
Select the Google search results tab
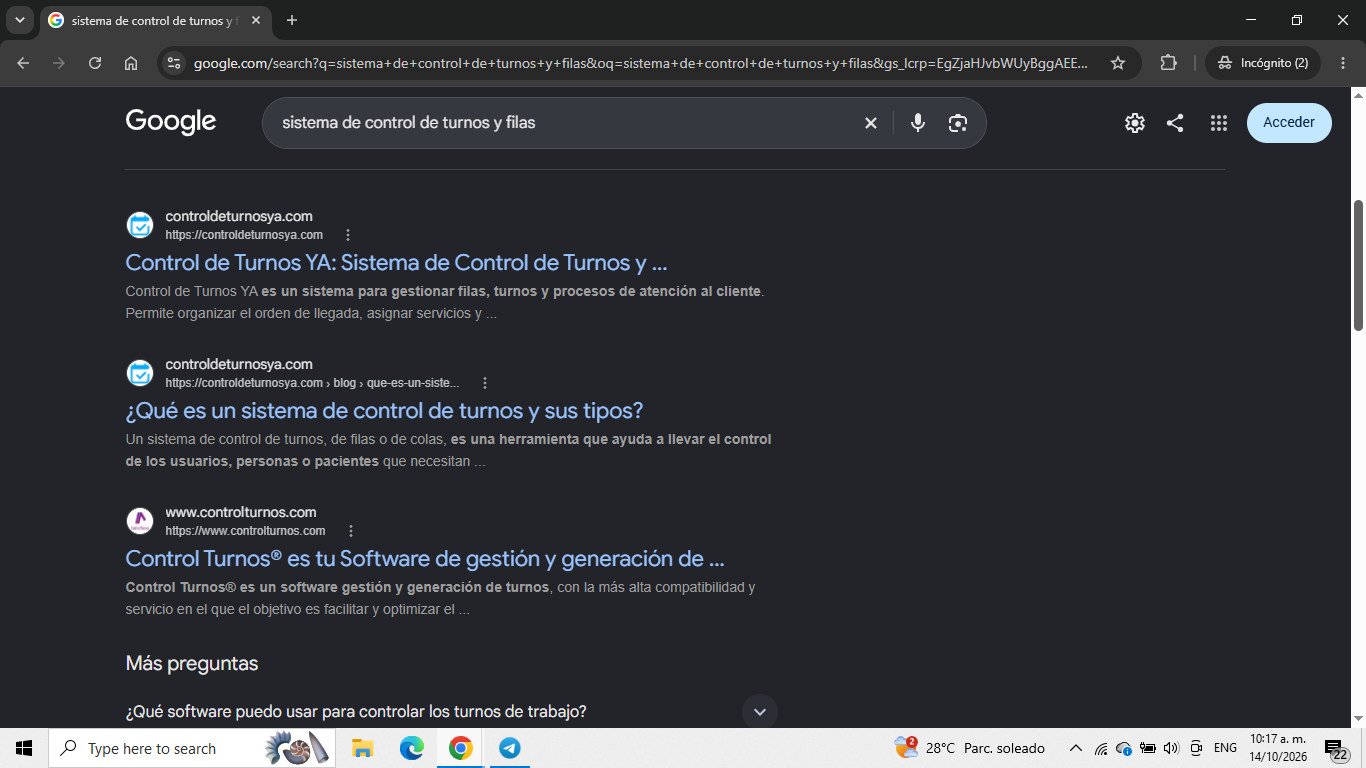click(155, 20)
